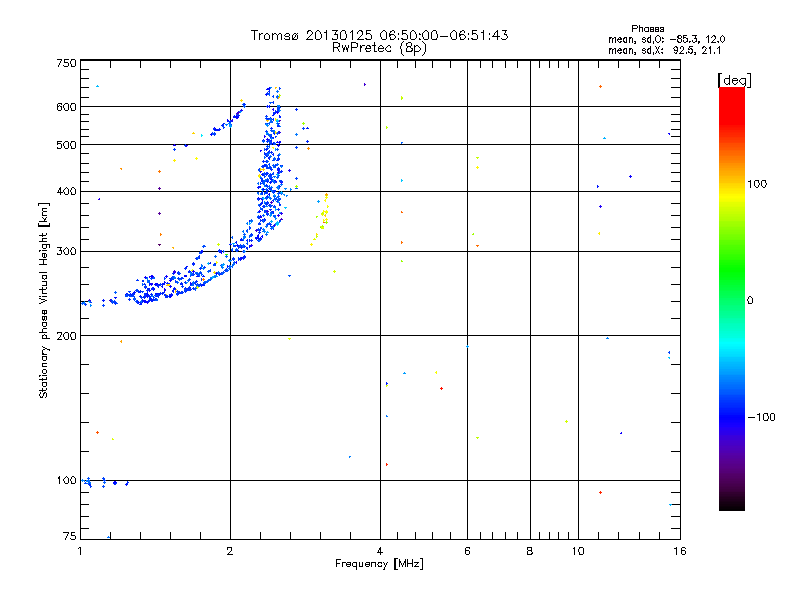Viewport: 800px width, 600px height.
Task: Click the y-axis label '500'
Action: click(66, 145)
